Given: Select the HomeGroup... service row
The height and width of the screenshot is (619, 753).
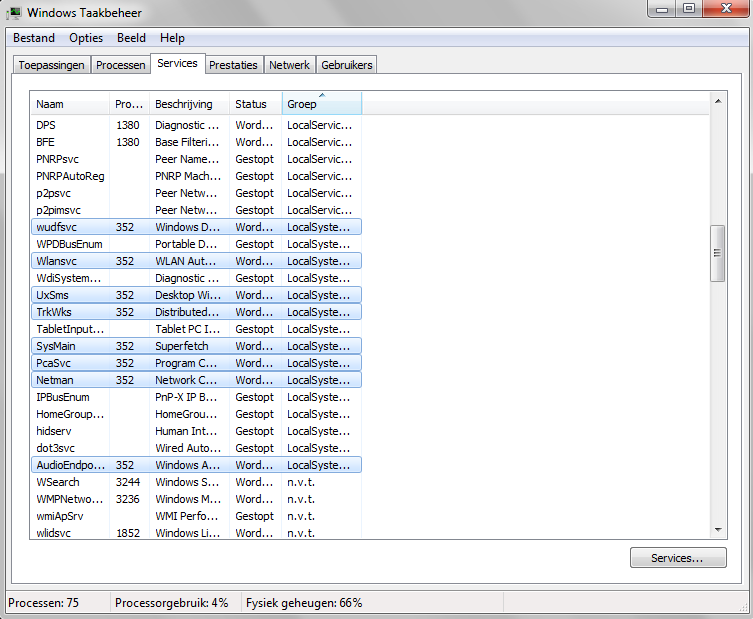Looking at the screenshot, I should point(196,414).
